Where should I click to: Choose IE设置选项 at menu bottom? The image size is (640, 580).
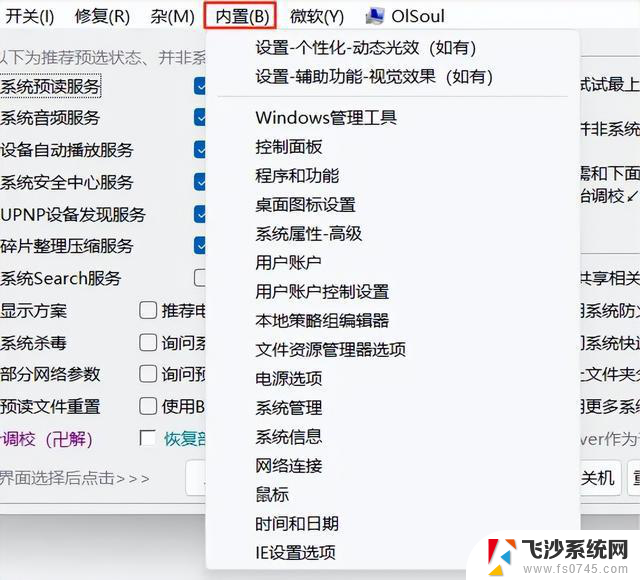(x=295, y=553)
